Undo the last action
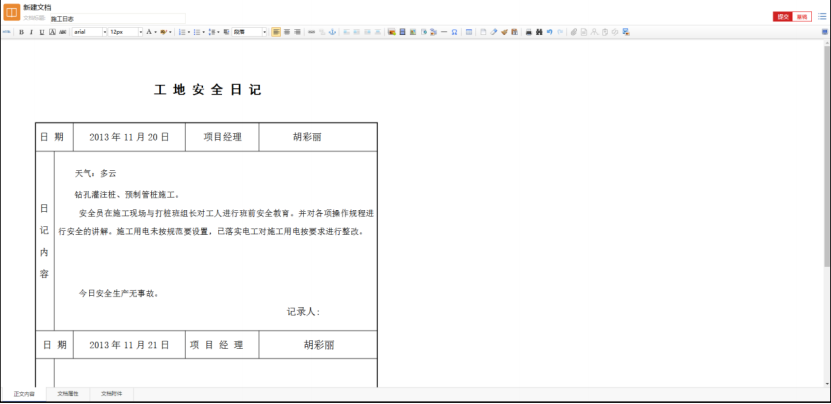This screenshot has height=404, width=831. (x=549, y=32)
